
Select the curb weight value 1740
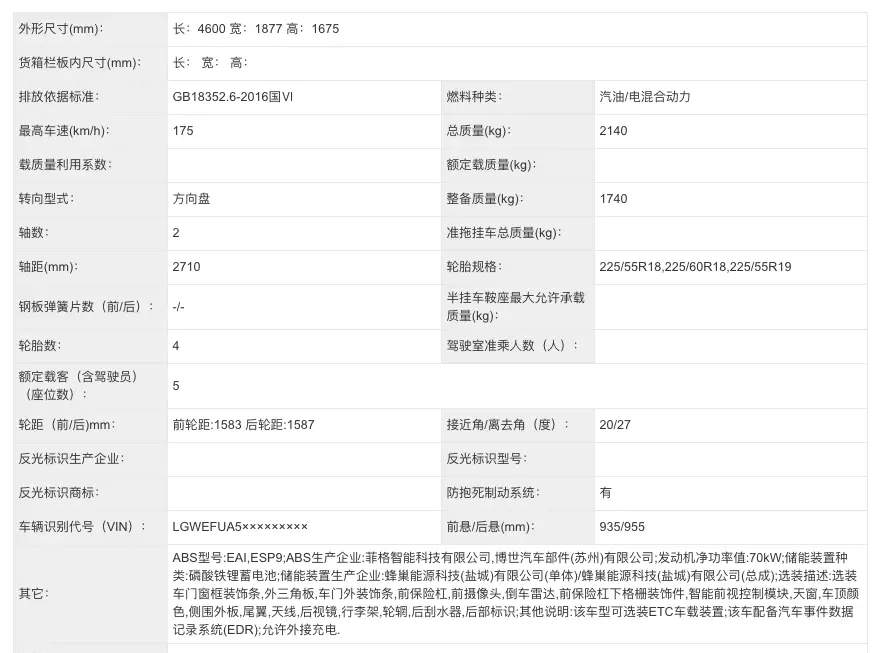613,198
